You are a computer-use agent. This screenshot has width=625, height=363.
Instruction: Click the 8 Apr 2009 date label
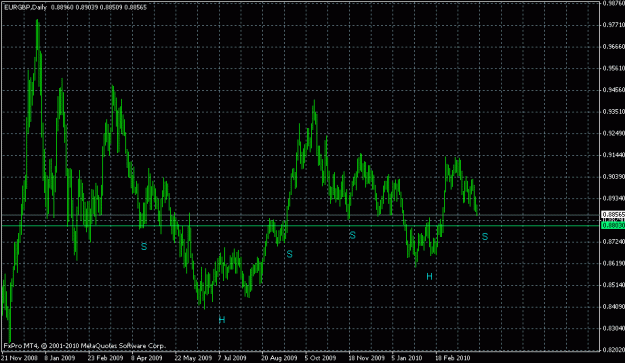(x=146, y=358)
